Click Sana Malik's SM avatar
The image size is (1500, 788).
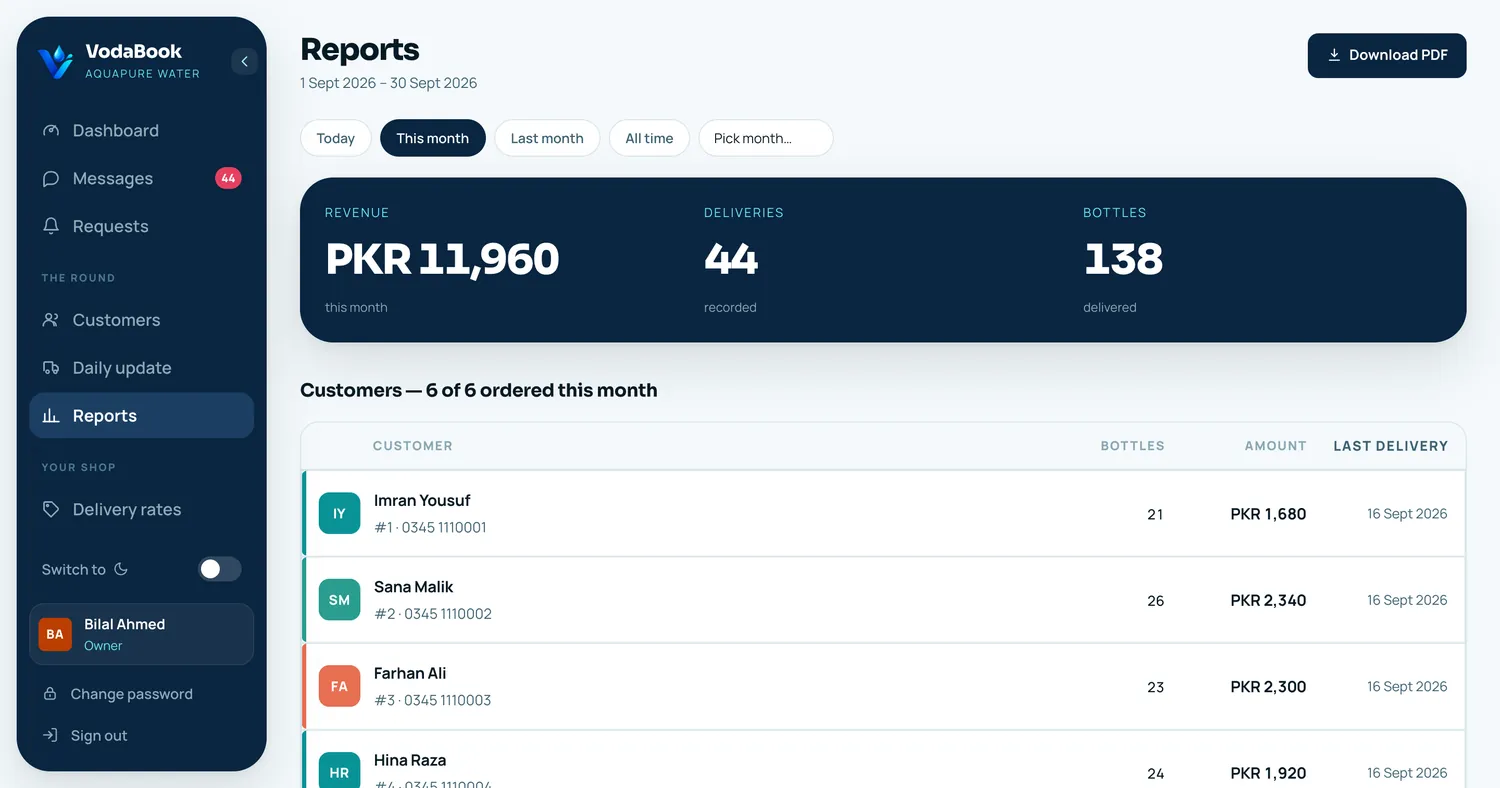[339, 600]
